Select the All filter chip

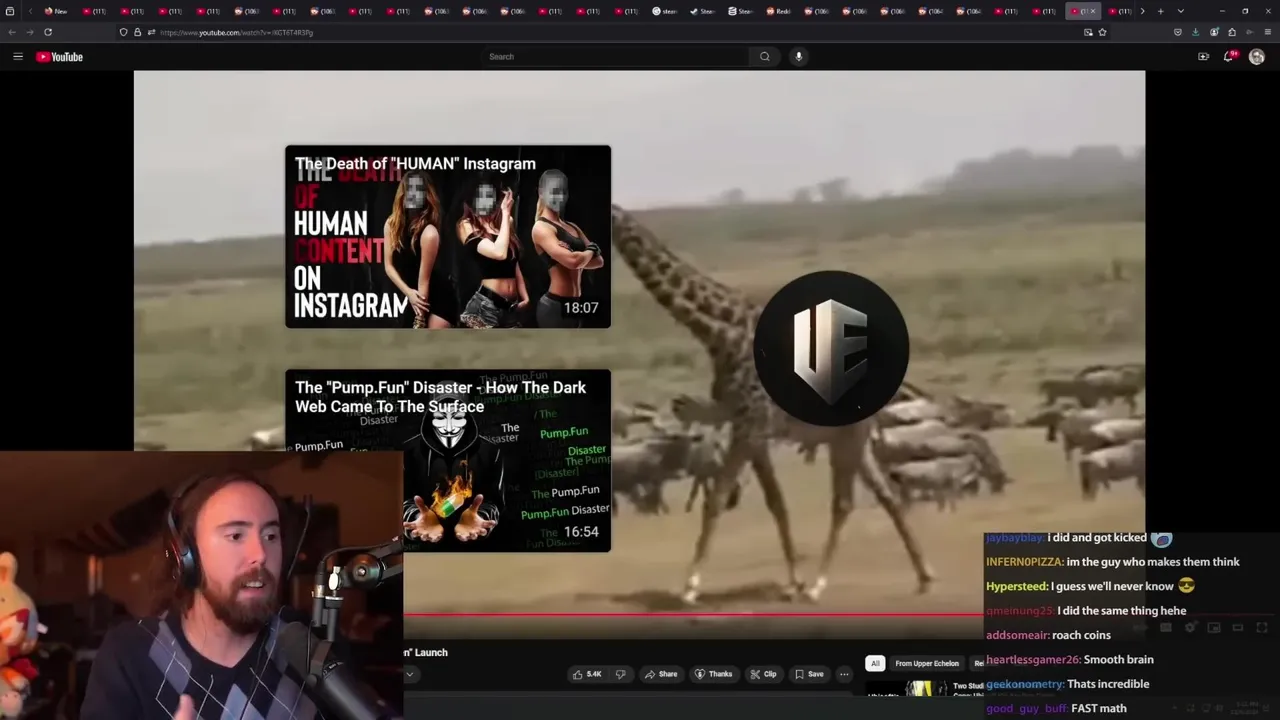coord(875,663)
